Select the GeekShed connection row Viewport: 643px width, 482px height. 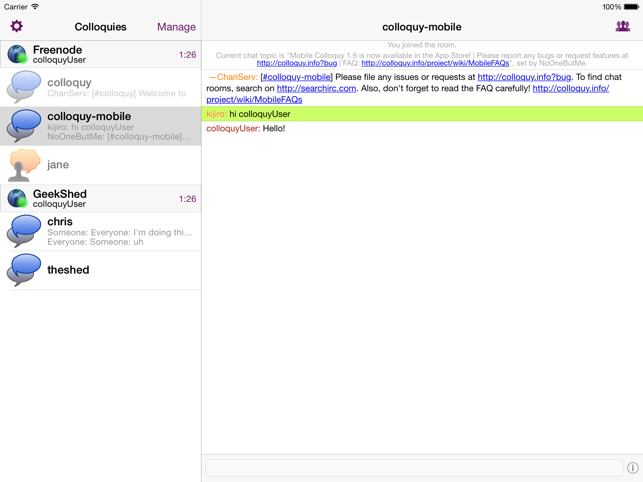pyautogui.click(x=100, y=199)
